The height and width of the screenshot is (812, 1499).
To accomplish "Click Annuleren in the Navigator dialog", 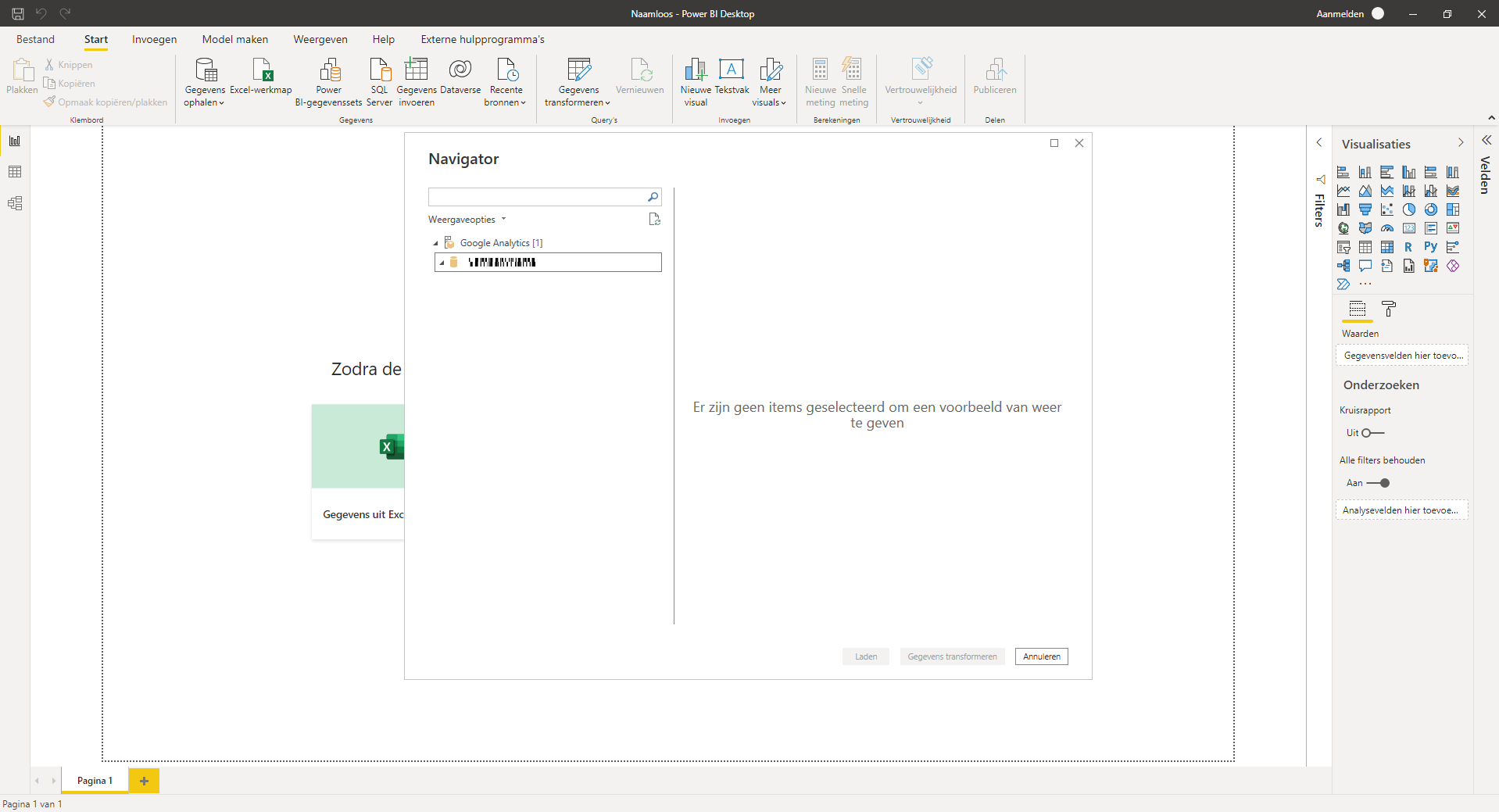I will click(x=1041, y=656).
